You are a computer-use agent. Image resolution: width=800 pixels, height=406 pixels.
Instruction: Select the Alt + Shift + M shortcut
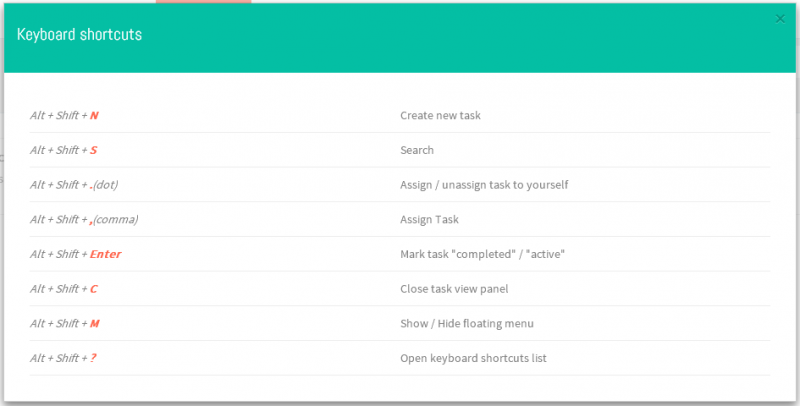click(x=65, y=323)
